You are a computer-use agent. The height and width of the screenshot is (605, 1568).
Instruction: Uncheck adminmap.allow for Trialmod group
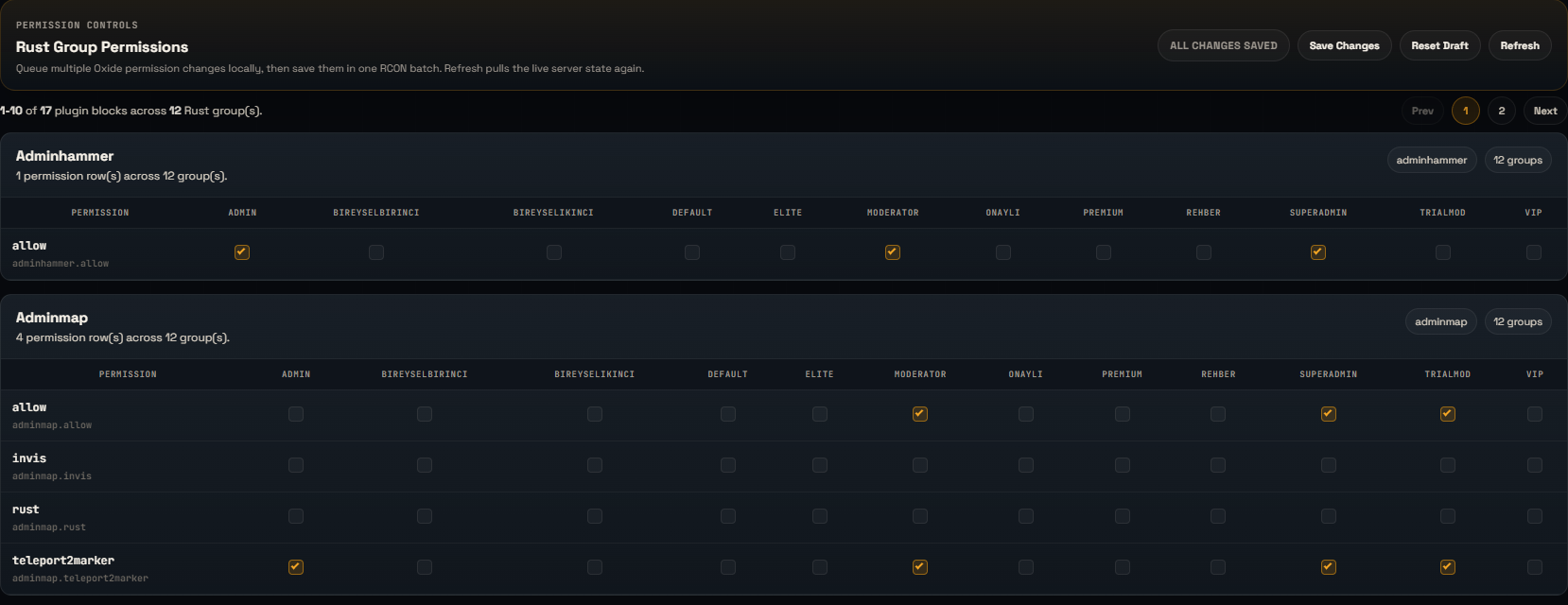1448,414
